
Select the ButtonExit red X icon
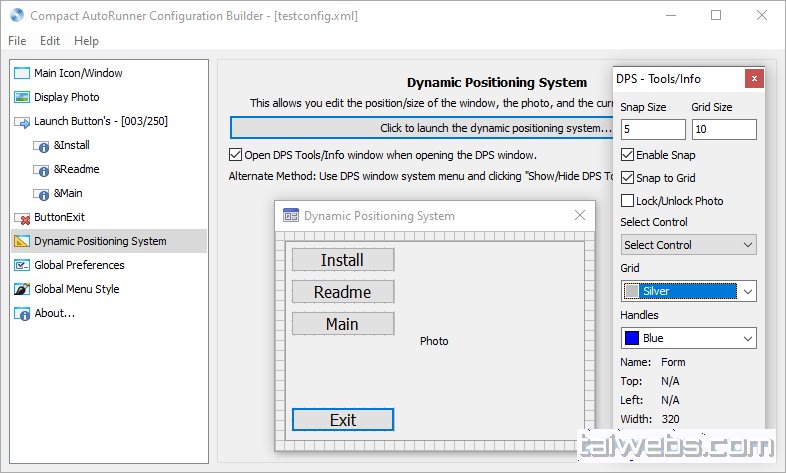[22, 217]
